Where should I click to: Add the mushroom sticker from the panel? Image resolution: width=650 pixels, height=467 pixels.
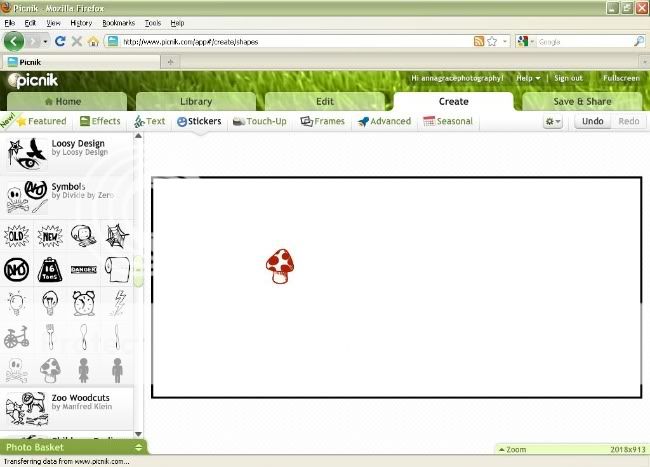pos(50,370)
